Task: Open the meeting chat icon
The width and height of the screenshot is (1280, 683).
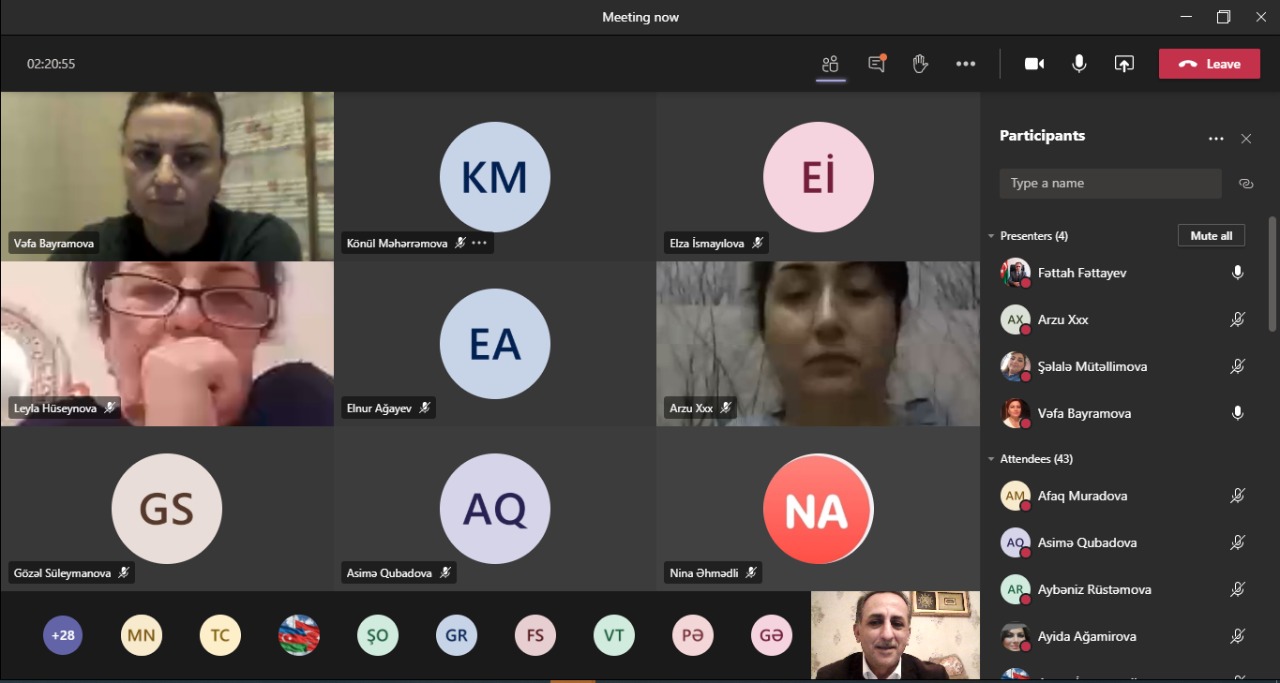Action: click(877, 64)
